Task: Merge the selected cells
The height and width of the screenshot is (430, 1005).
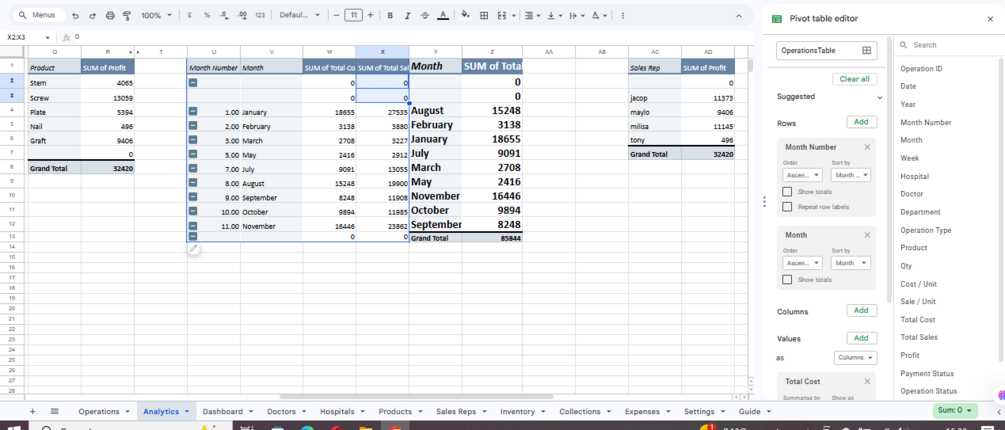Action: coord(501,15)
